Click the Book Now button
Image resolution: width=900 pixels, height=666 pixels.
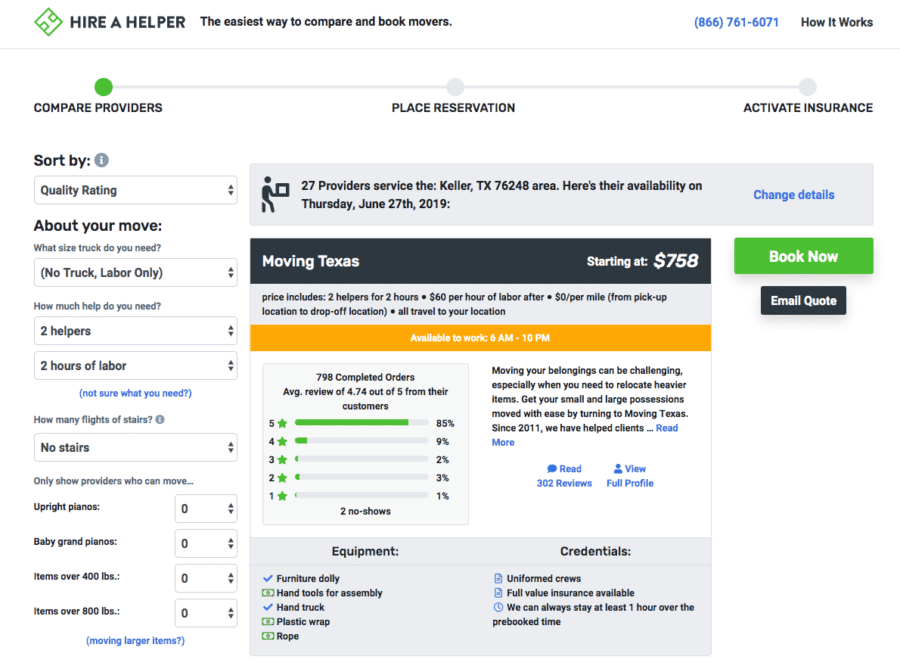[804, 256]
